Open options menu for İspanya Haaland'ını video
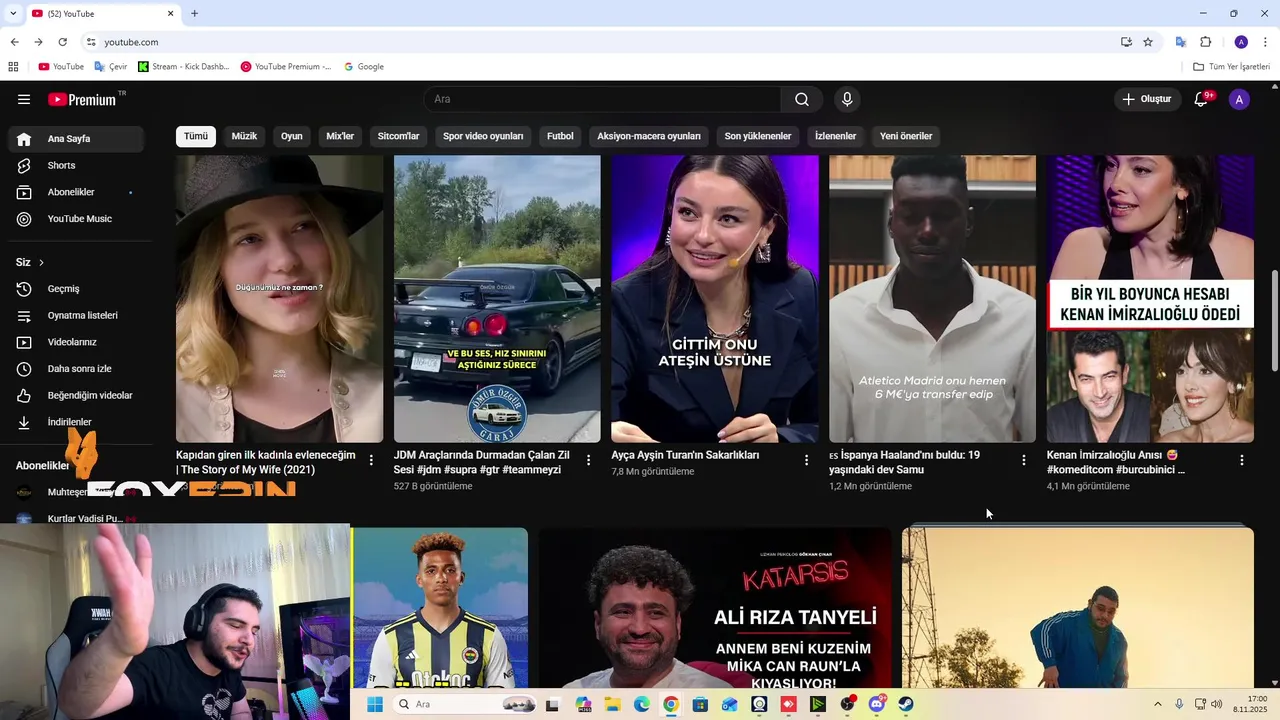The width and height of the screenshot is (1280, 720). (x=1023, y=460)
